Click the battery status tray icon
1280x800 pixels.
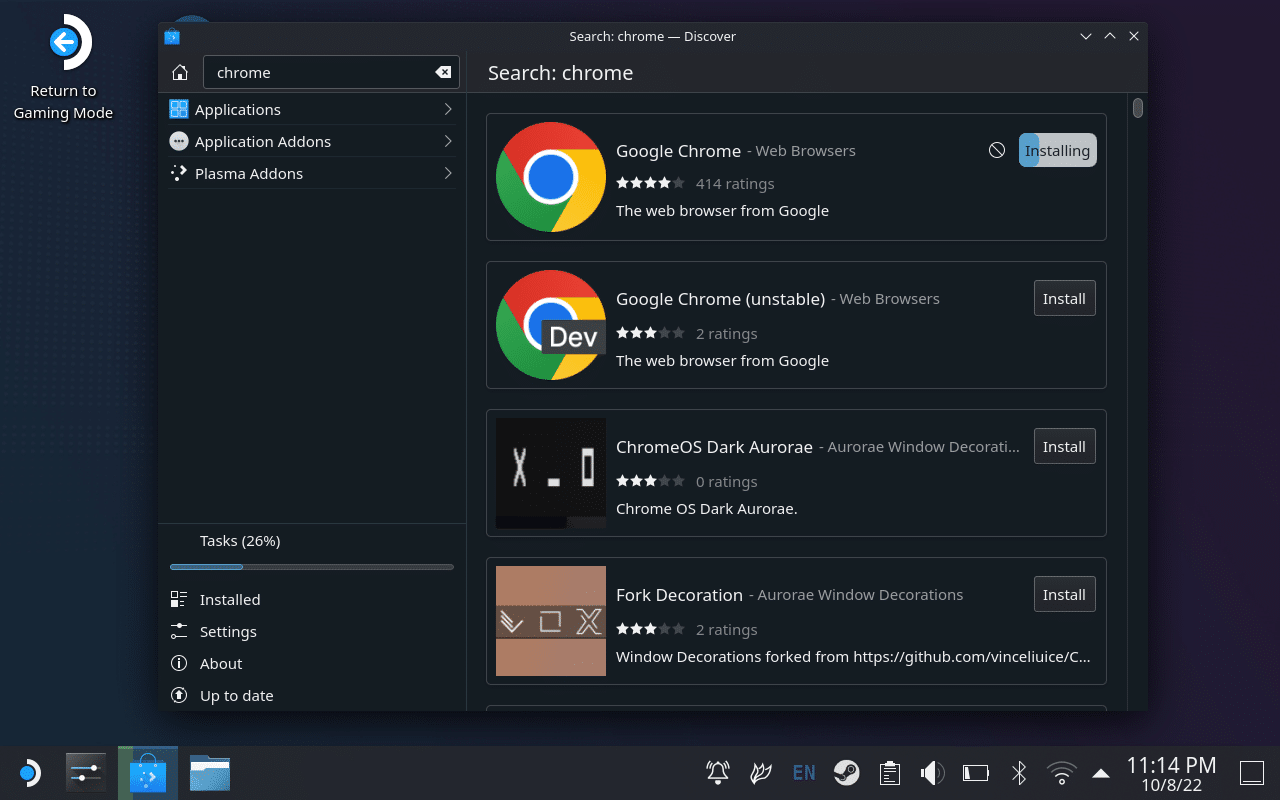pyautogui.click(x=975, y=772)
